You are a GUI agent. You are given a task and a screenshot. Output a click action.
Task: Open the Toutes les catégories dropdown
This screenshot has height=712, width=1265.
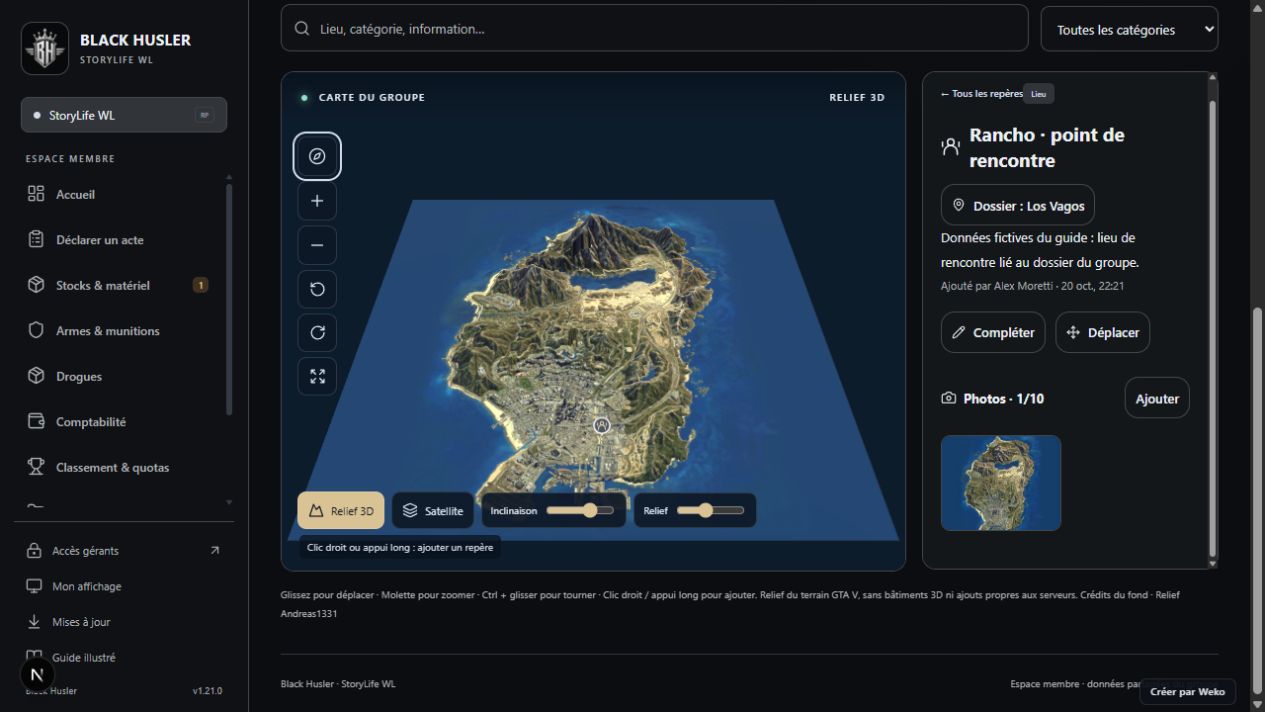tap(1130, 29)
